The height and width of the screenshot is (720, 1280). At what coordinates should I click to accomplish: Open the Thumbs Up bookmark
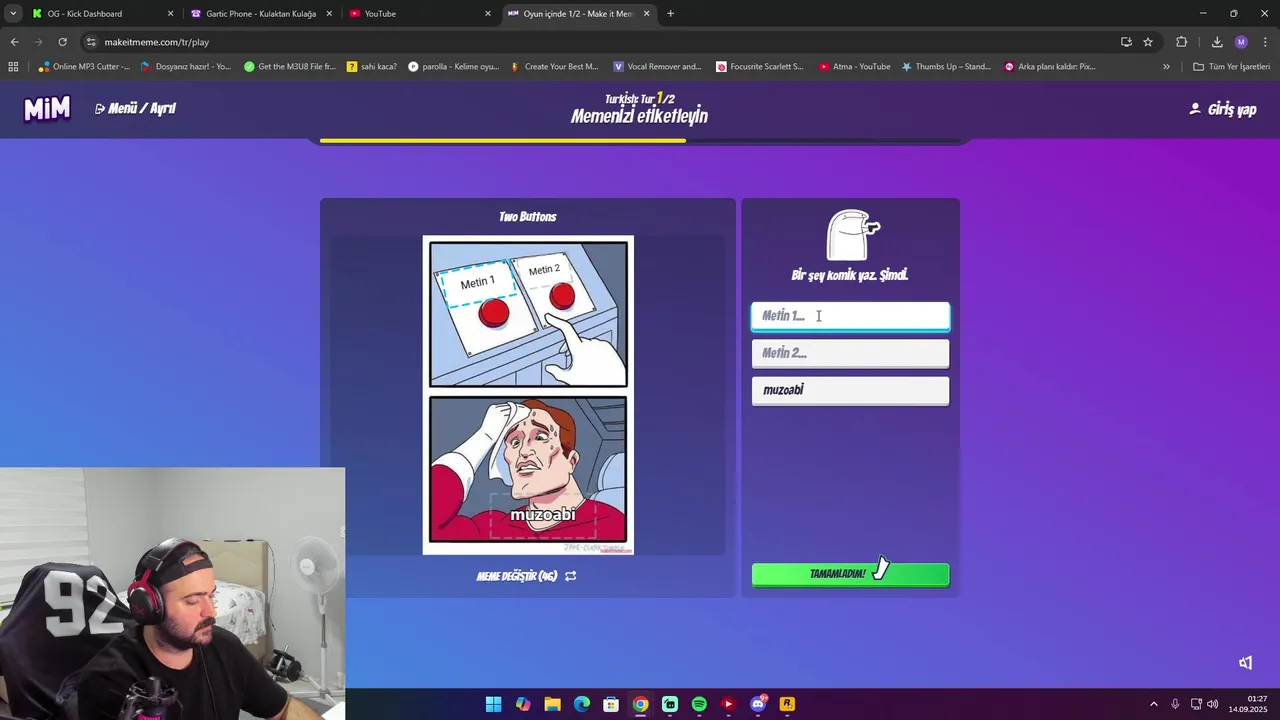click(x=946, y=67)
